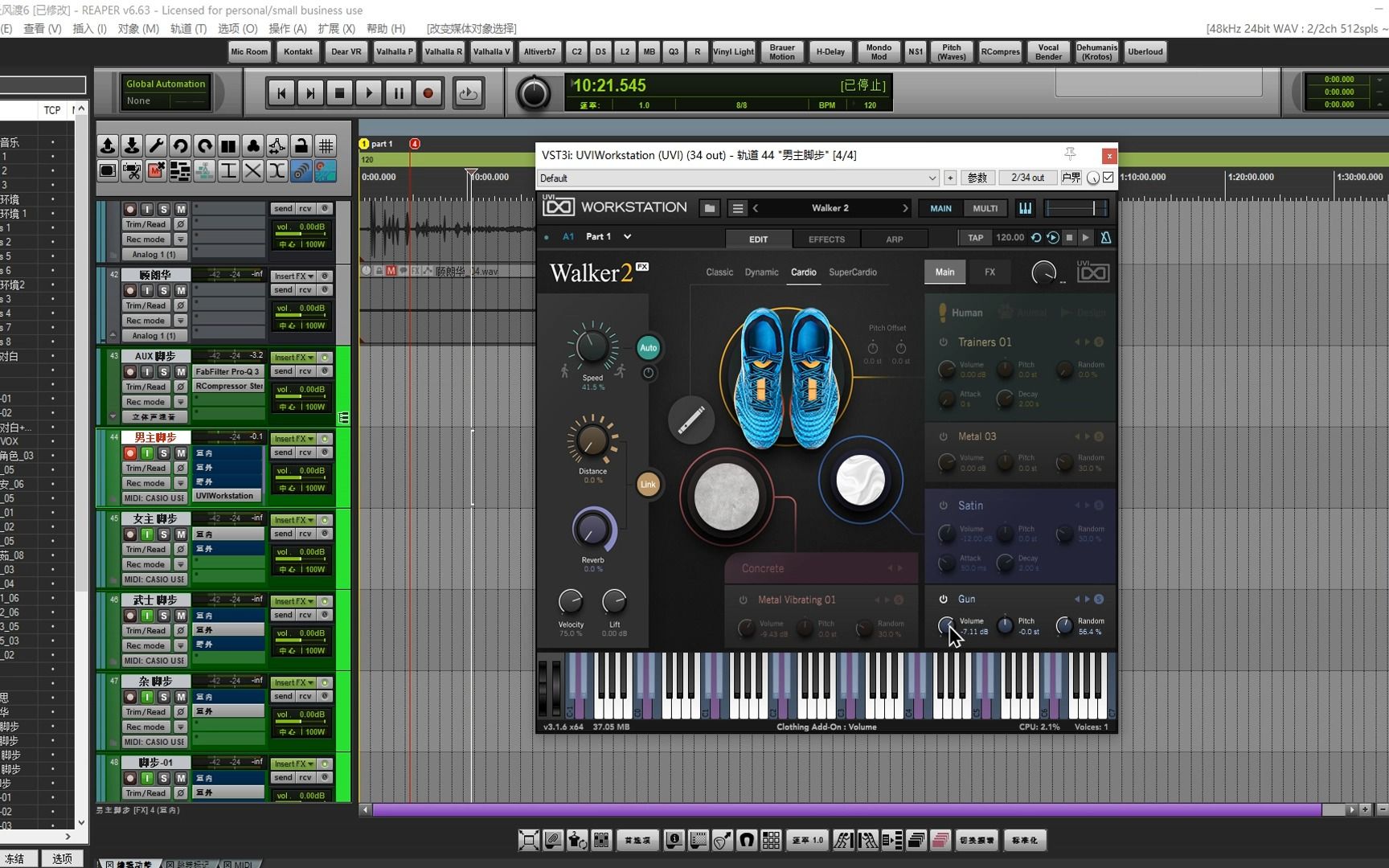Click the magnet snap icon in bottom toolbar
1389x868 pixels.
747,841
